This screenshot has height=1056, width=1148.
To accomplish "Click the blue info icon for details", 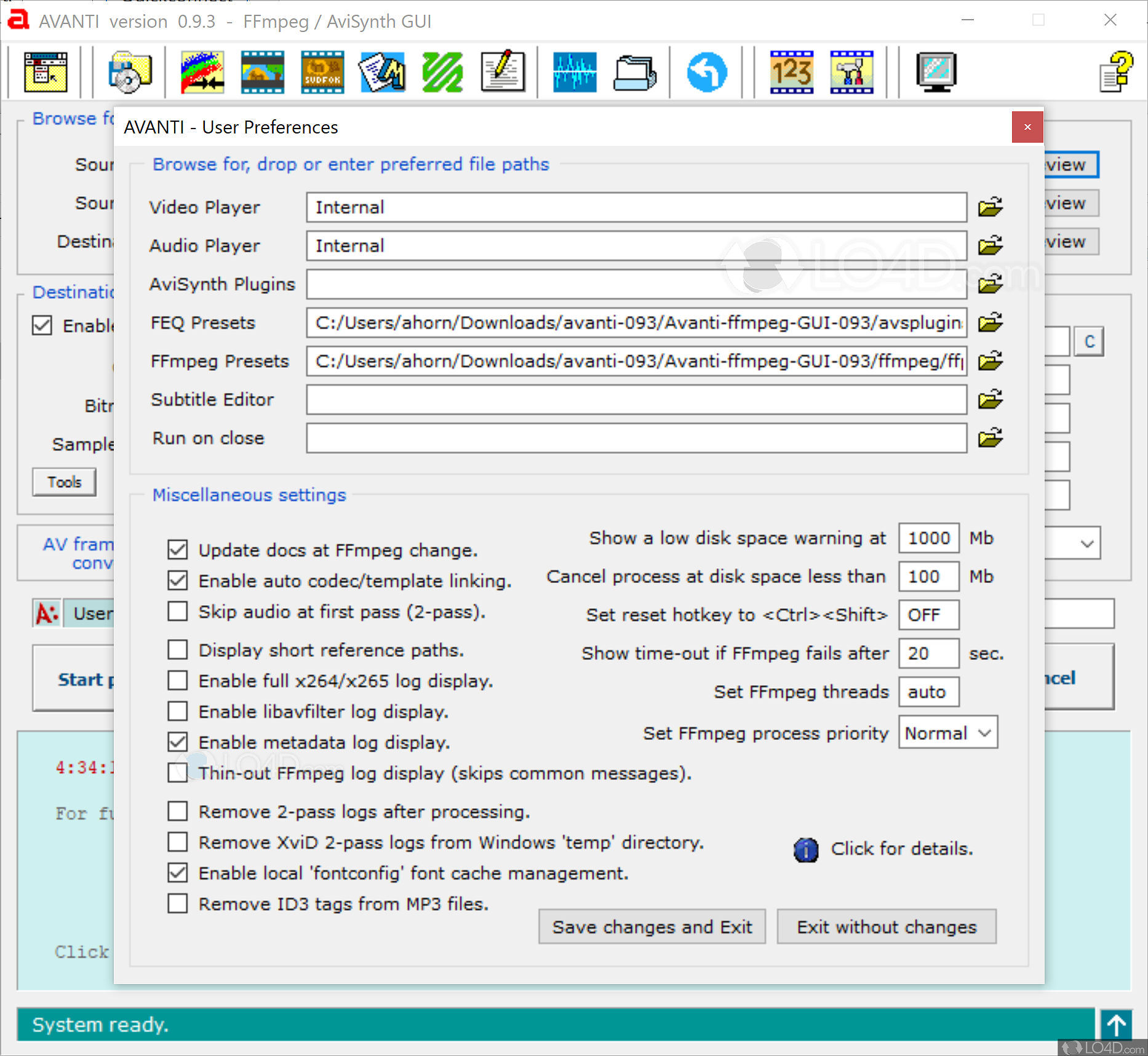I will tap(806, 850).
